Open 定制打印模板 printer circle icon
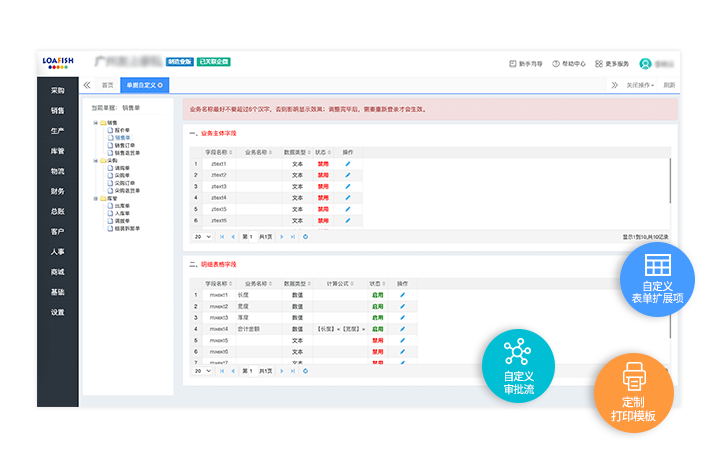Screen dimensions: 717x457 633,393
